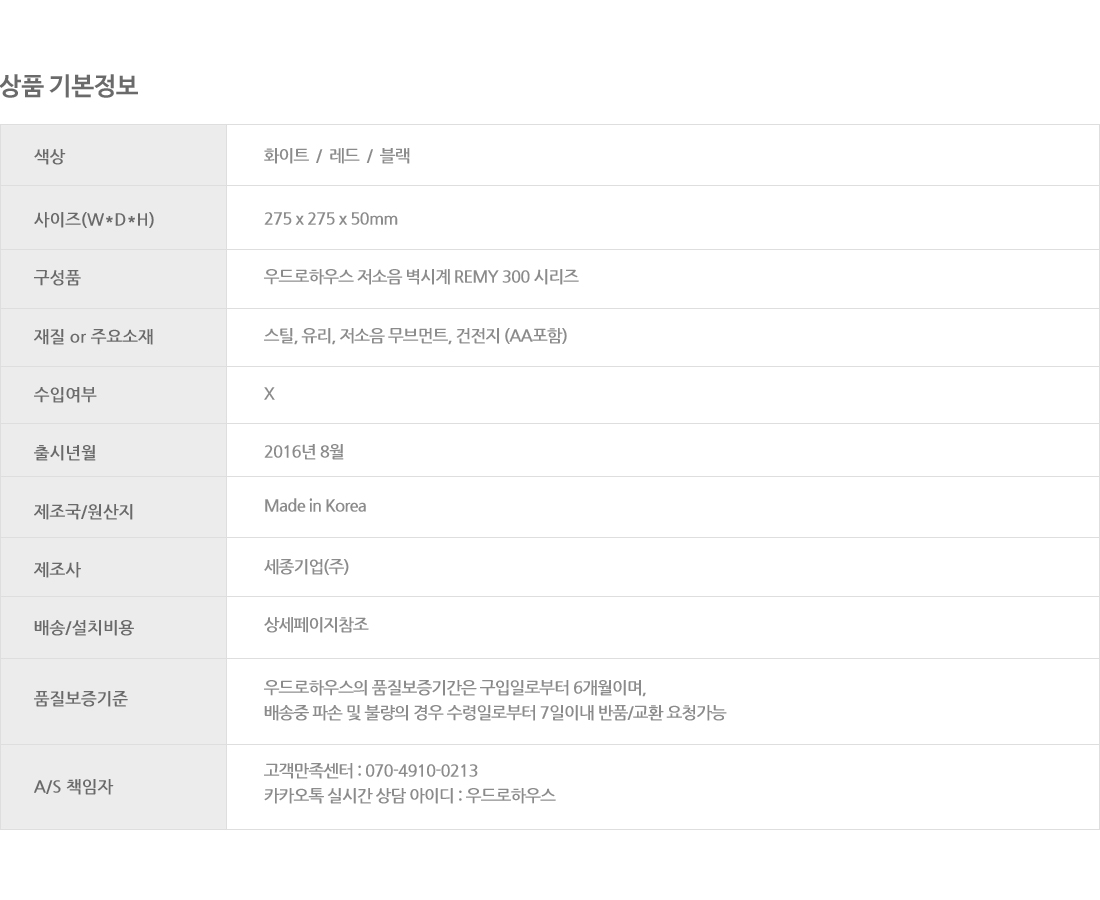The width and height of the screenshot is (1100, 900).
Task: Select the 출시년월 label
Action: (x=65, y=452)
